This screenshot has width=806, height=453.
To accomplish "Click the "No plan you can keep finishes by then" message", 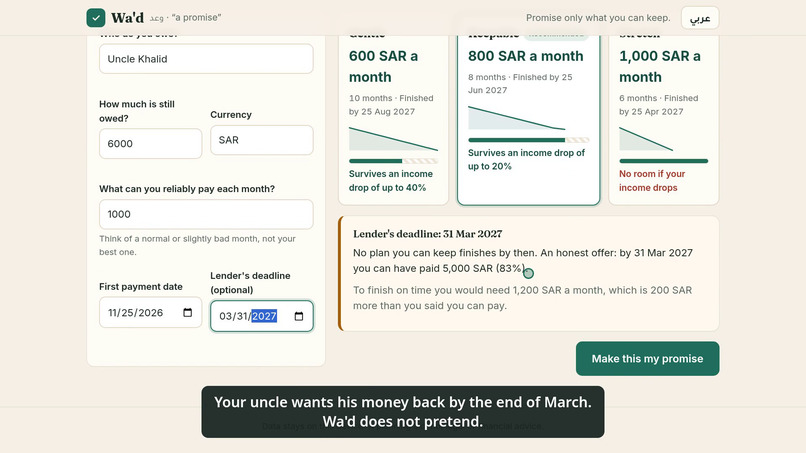I will 523,261.
